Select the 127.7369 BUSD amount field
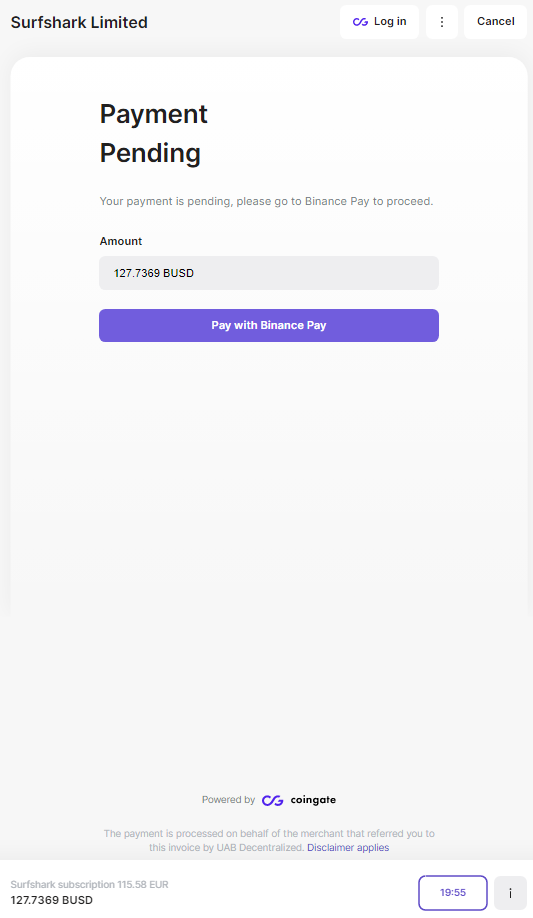Viewport: 533px width, 918px height. [x=269, y=273]
